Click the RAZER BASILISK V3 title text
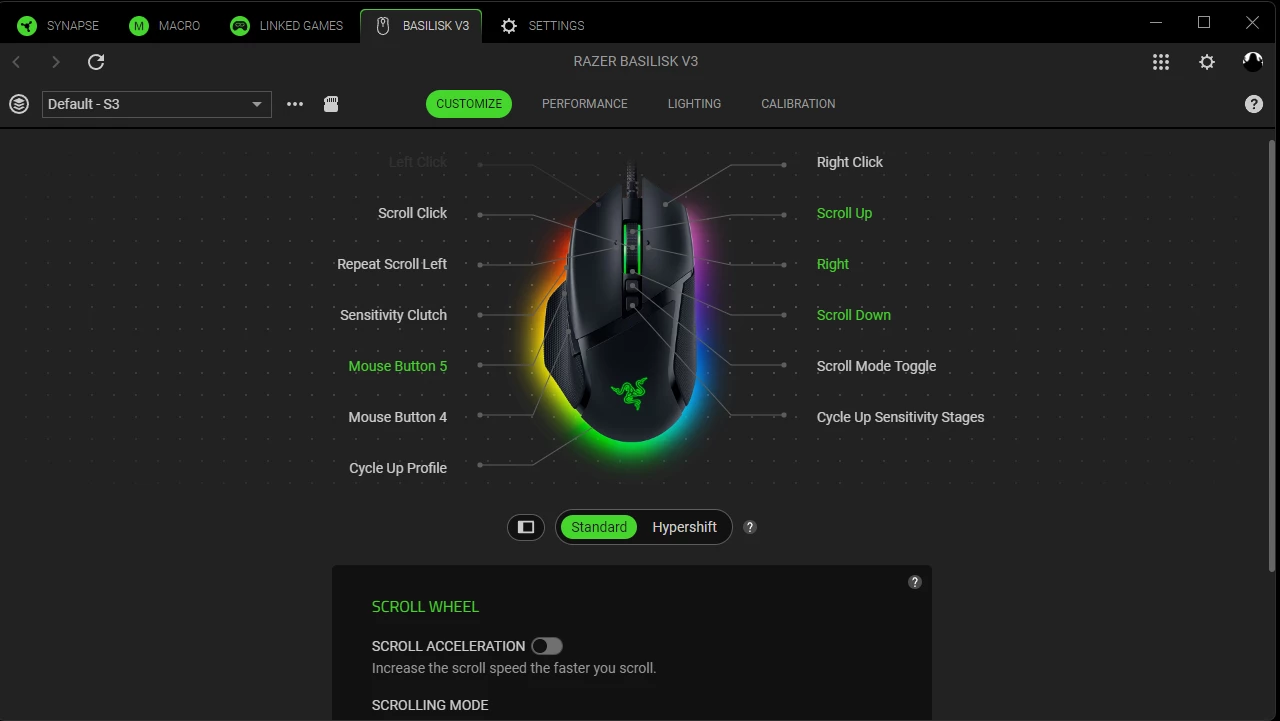Image resolution: width=1280 pixels, height=721 pixels. click(x=636, y=62)
